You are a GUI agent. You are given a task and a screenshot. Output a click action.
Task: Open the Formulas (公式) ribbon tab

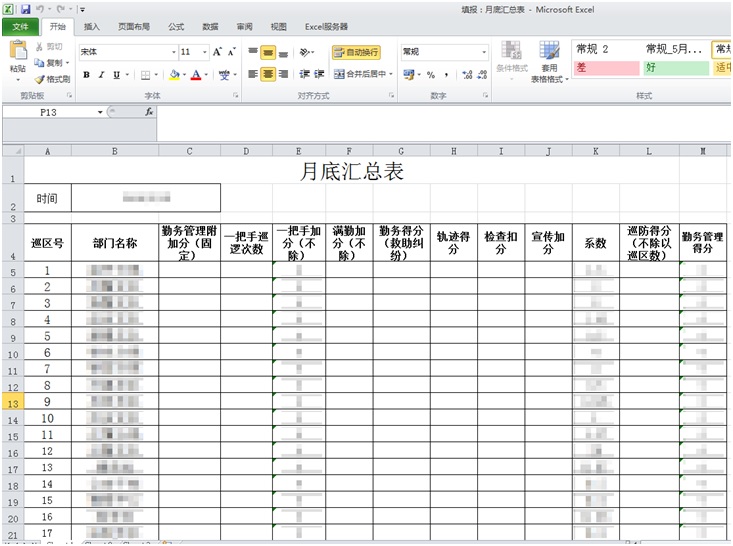click(x=175, y=27)
